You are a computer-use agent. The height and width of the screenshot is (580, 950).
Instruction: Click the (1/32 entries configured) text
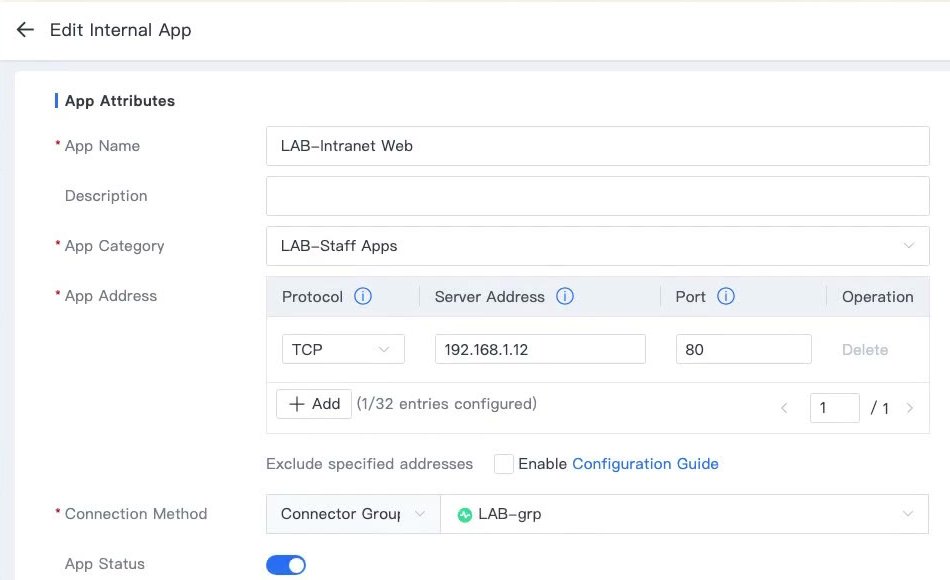(447, 404)
